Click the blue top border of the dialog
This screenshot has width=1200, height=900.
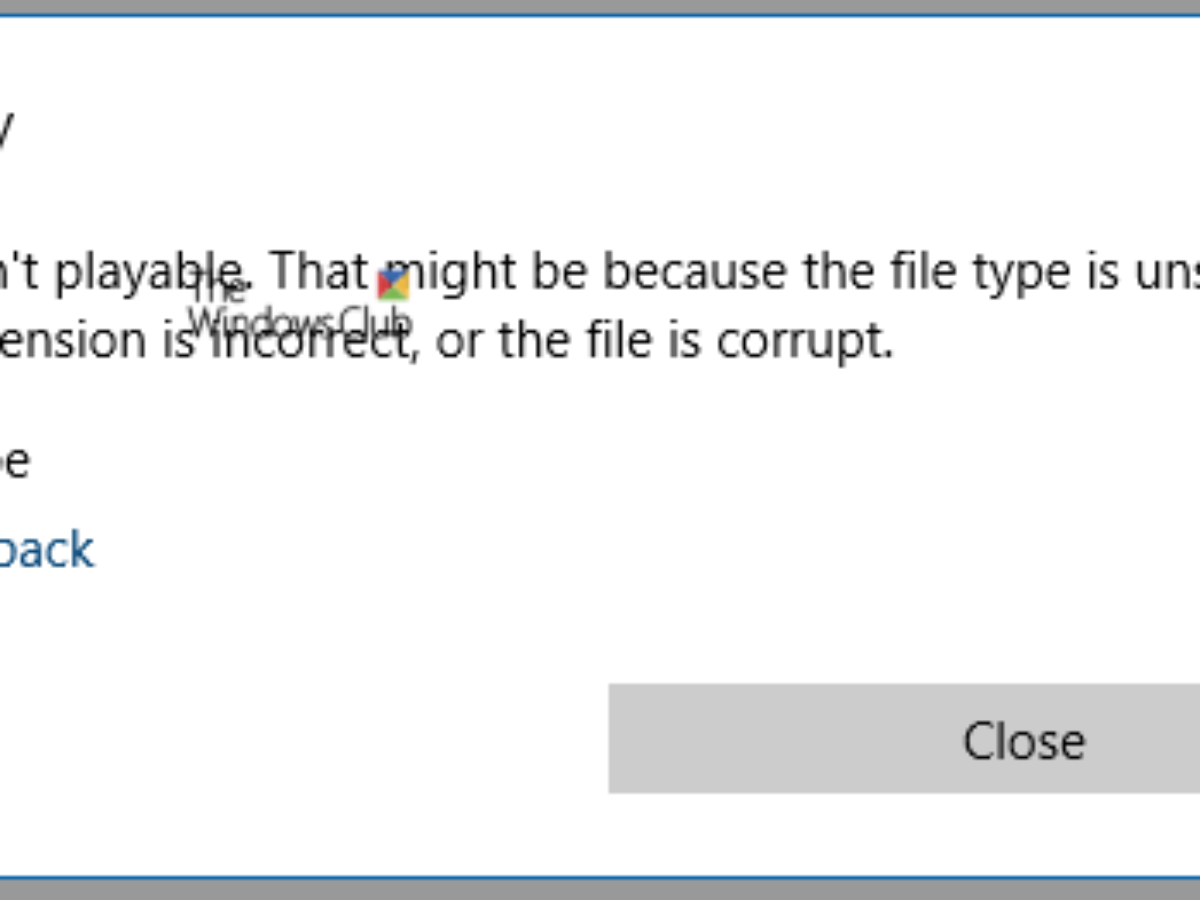[600, 15]
